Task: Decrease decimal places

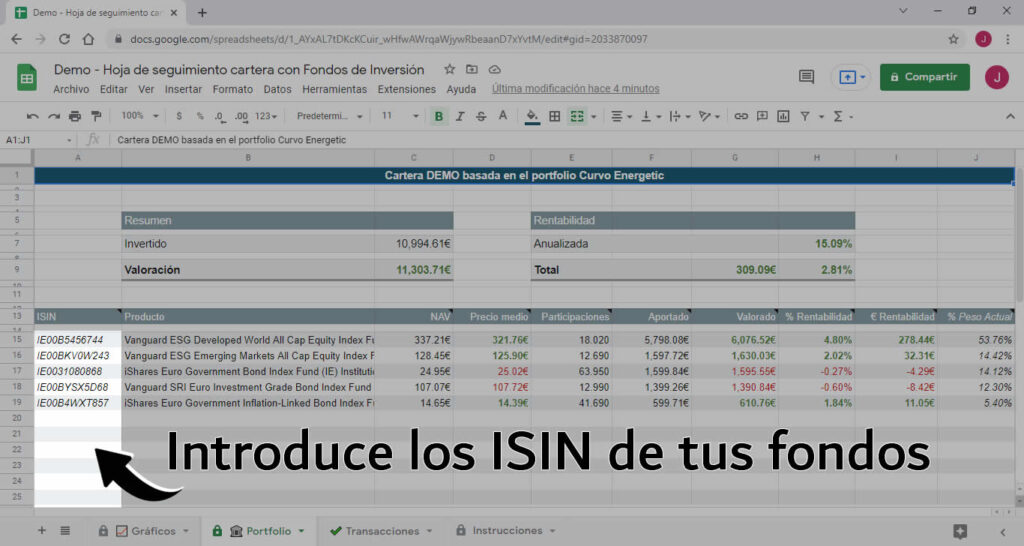Action: [220, 116]
